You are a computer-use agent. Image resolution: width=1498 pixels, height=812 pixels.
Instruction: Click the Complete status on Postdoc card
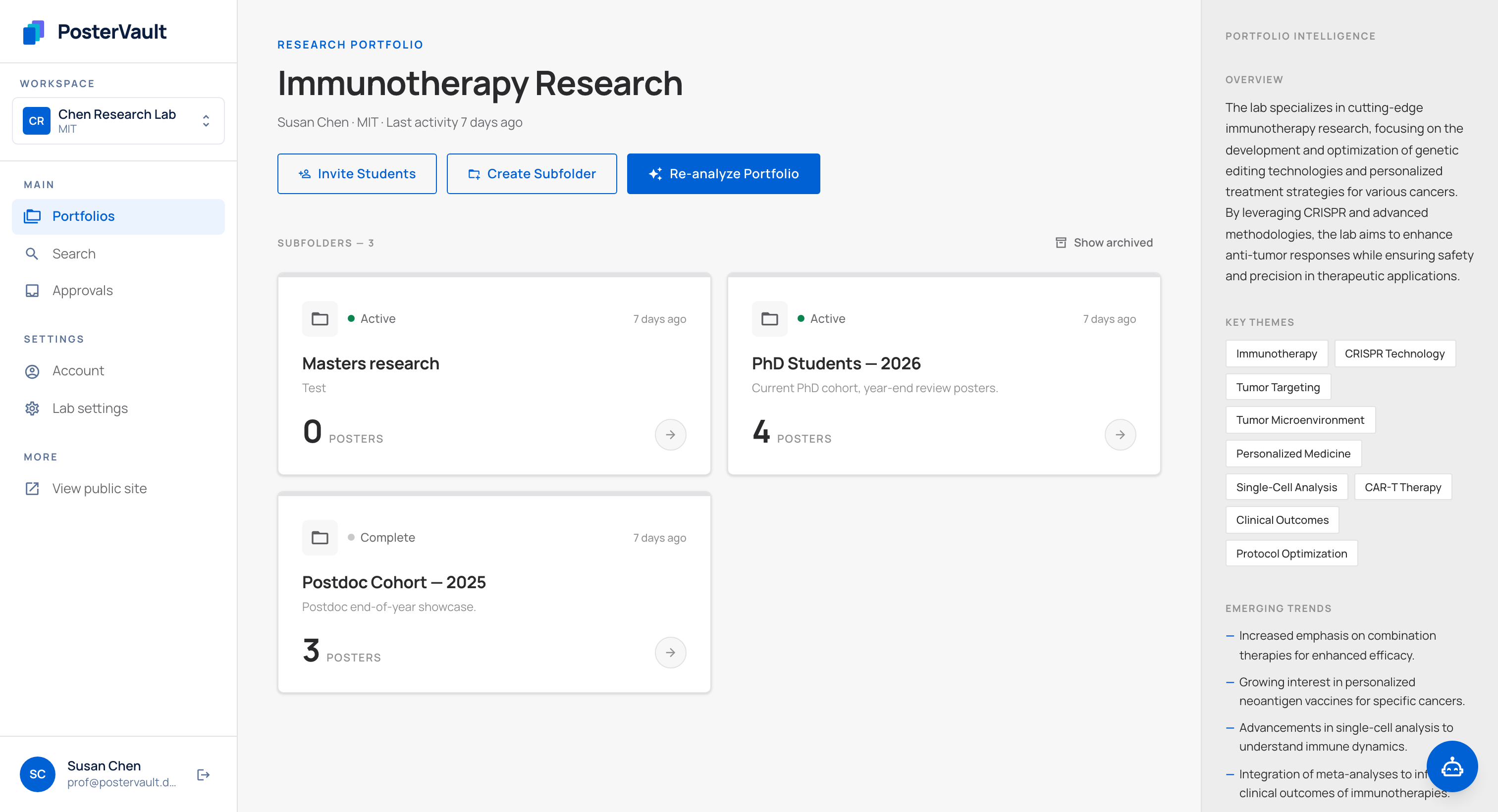click(x=381, y=538)
